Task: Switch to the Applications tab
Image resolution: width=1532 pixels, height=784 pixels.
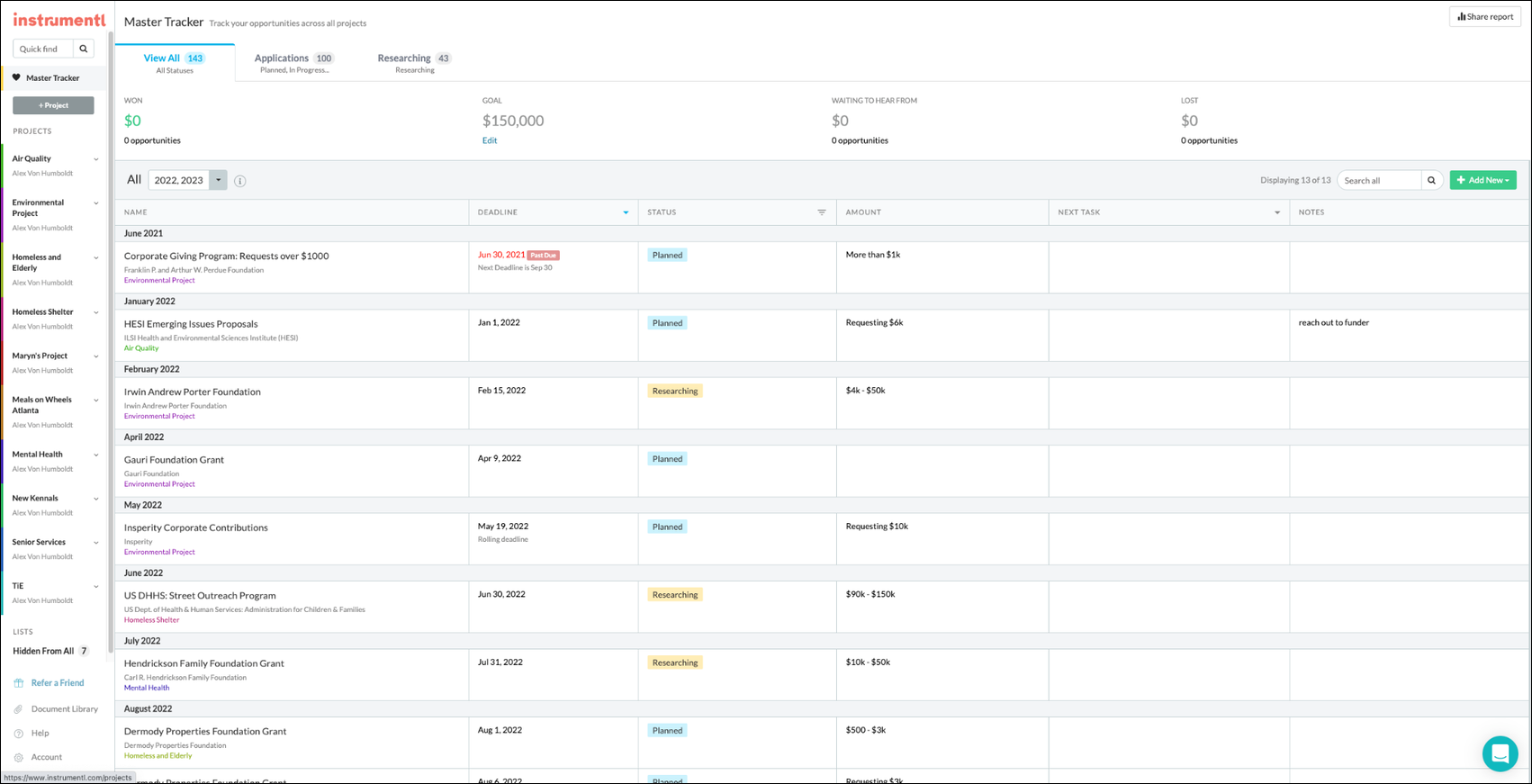Action: pos(294,63)
